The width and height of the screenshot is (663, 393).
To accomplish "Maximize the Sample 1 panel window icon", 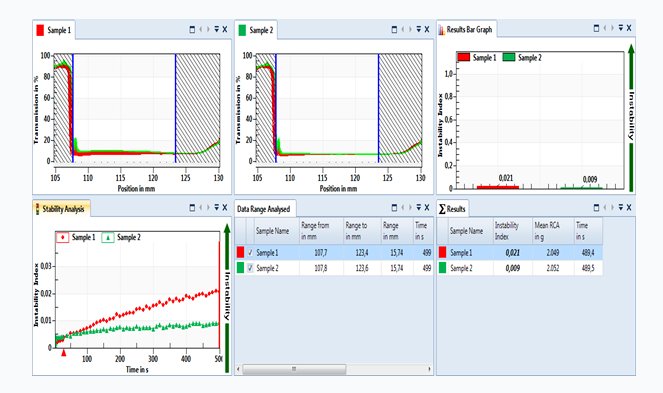I will pos(192,30).
